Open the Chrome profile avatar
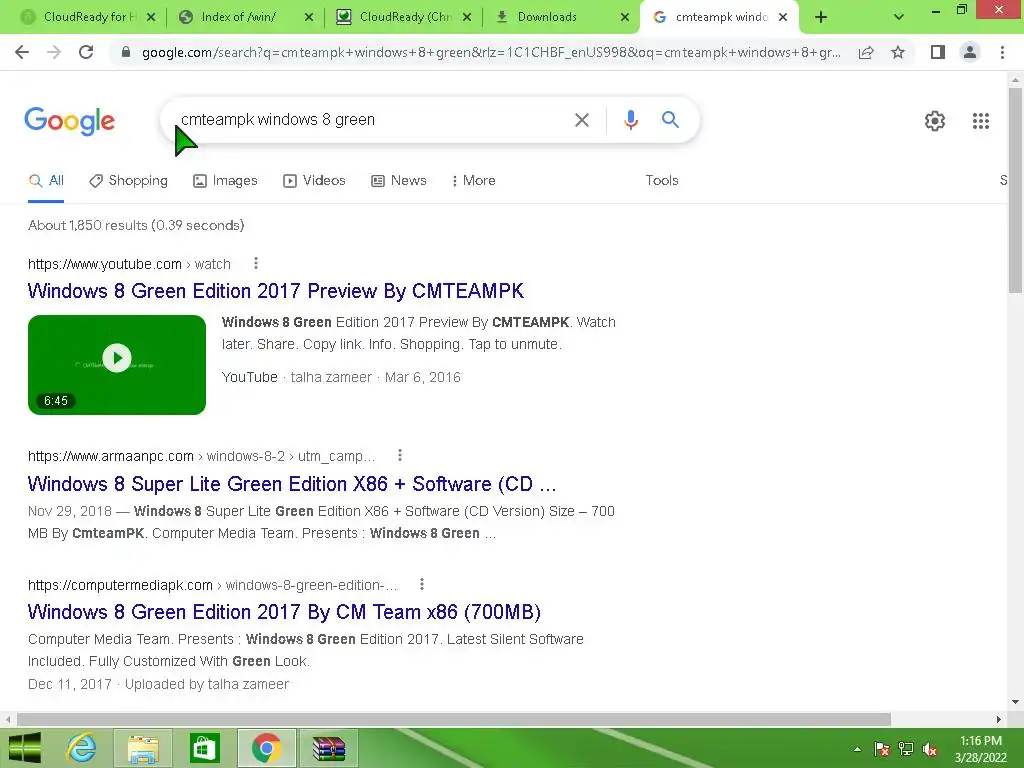1024x768 pixels. (x=970, y=52)
